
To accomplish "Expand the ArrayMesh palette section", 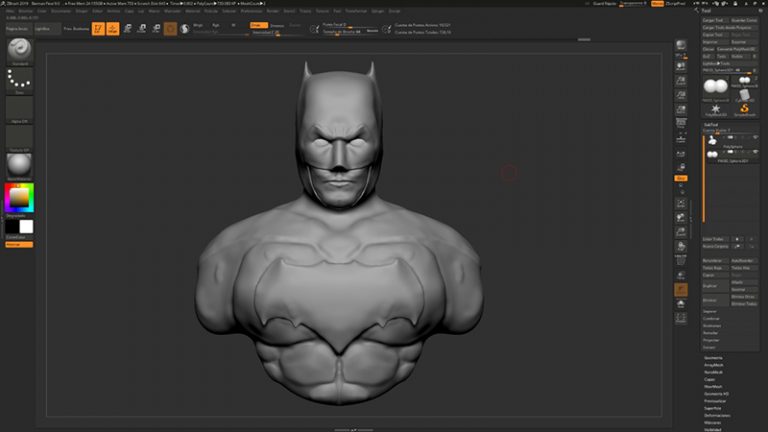I will tap(714, 365).
